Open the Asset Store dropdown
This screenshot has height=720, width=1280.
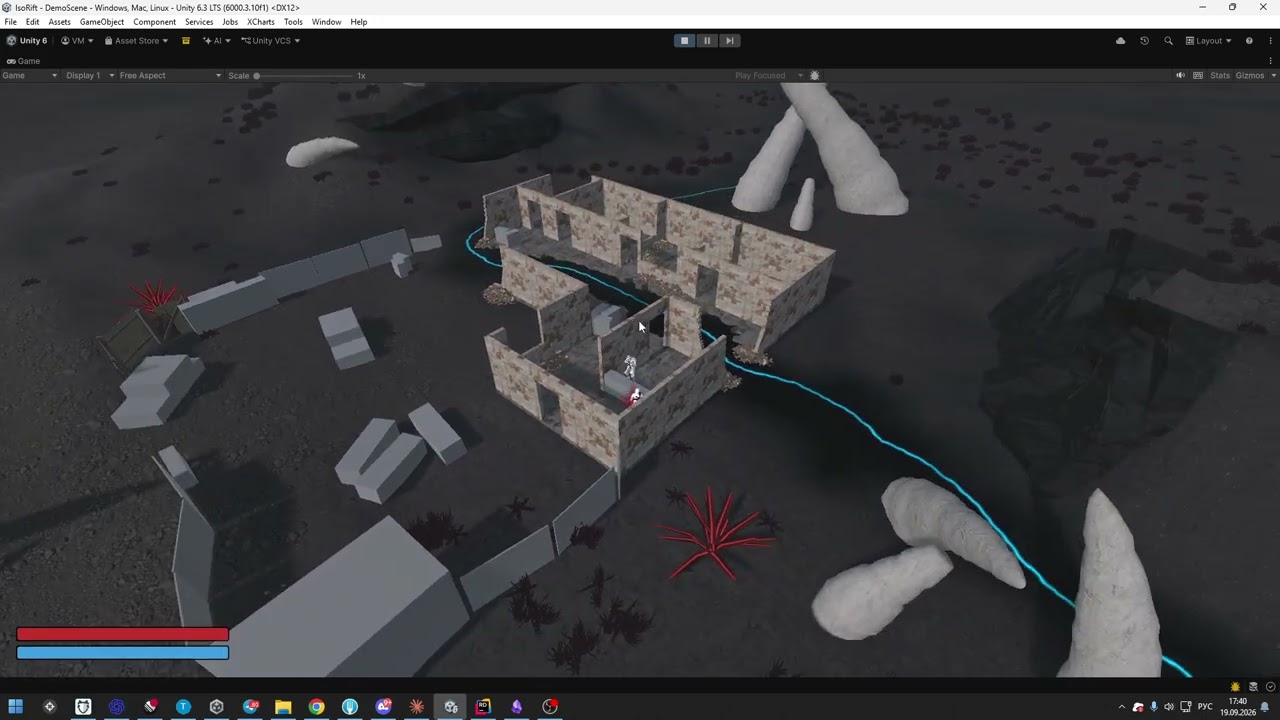pos(137,41)
